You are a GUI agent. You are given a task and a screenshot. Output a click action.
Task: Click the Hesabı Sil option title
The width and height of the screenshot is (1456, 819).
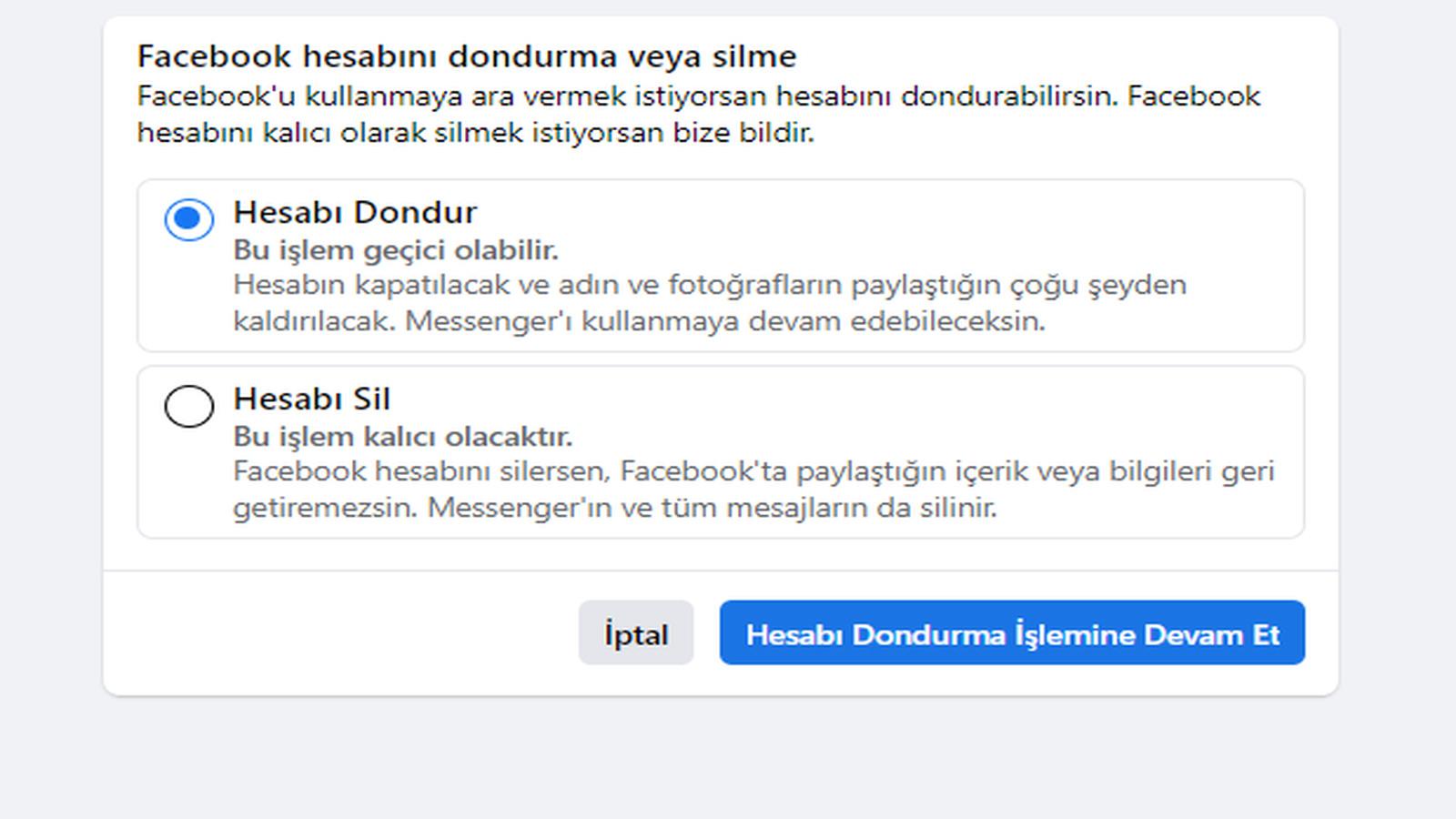(x=312, y=399)
